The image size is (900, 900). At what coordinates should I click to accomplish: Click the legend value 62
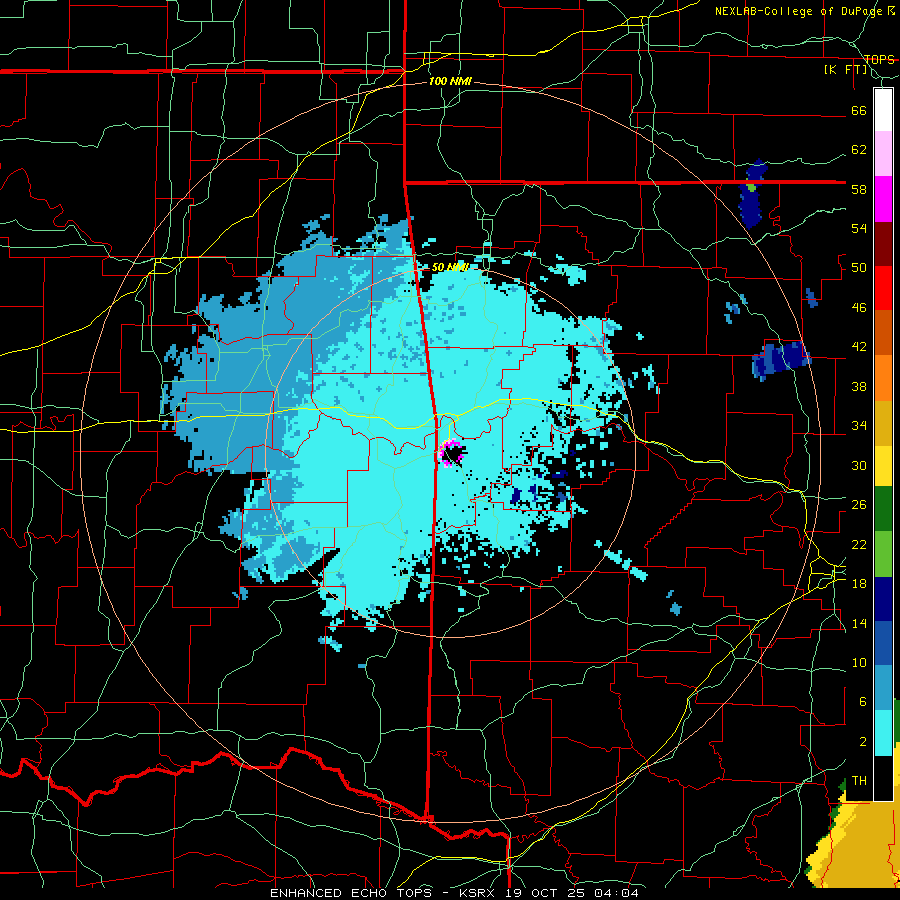[859, 150]
